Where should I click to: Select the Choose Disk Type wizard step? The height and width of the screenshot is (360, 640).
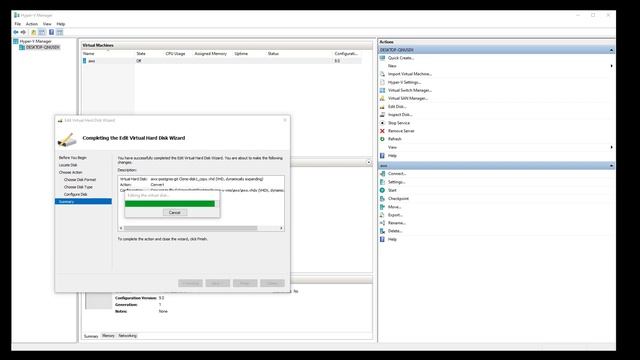pyautogui.click(x=78, y=187)
